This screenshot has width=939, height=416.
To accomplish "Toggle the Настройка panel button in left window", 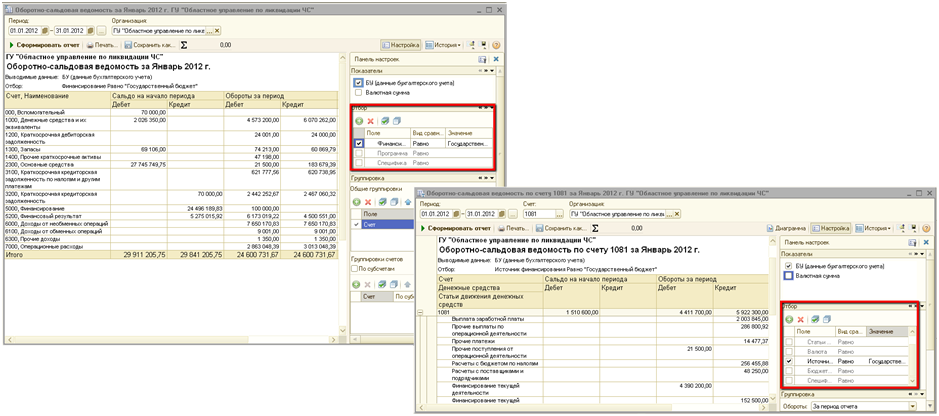I will point(400,45).
